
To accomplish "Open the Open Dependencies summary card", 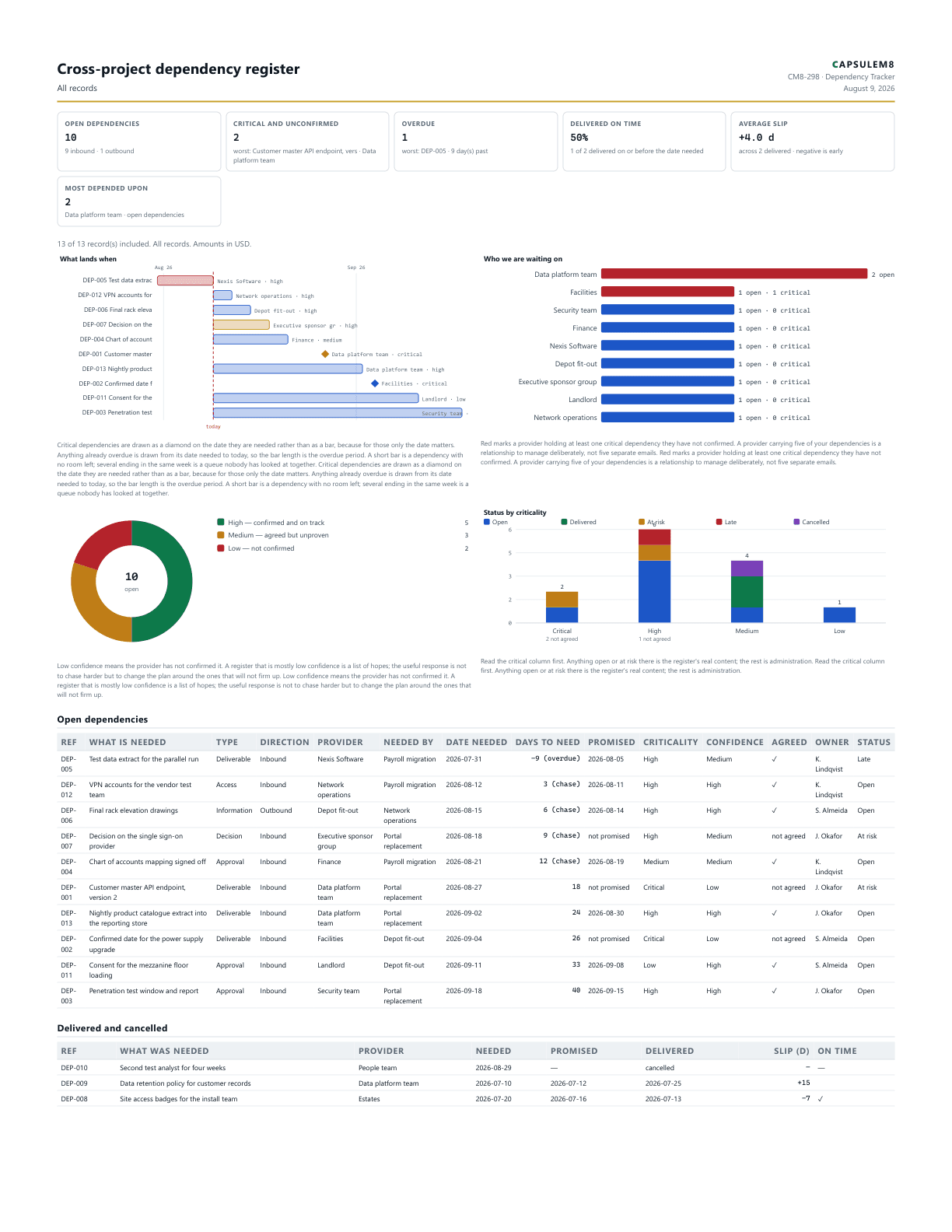I will point(138,142).
